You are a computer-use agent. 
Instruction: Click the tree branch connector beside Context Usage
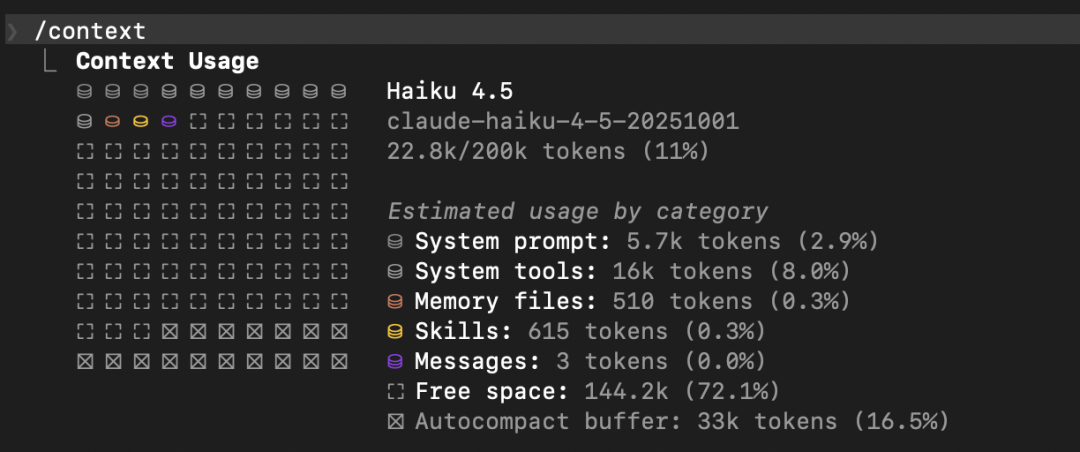(x=50, y=61)
